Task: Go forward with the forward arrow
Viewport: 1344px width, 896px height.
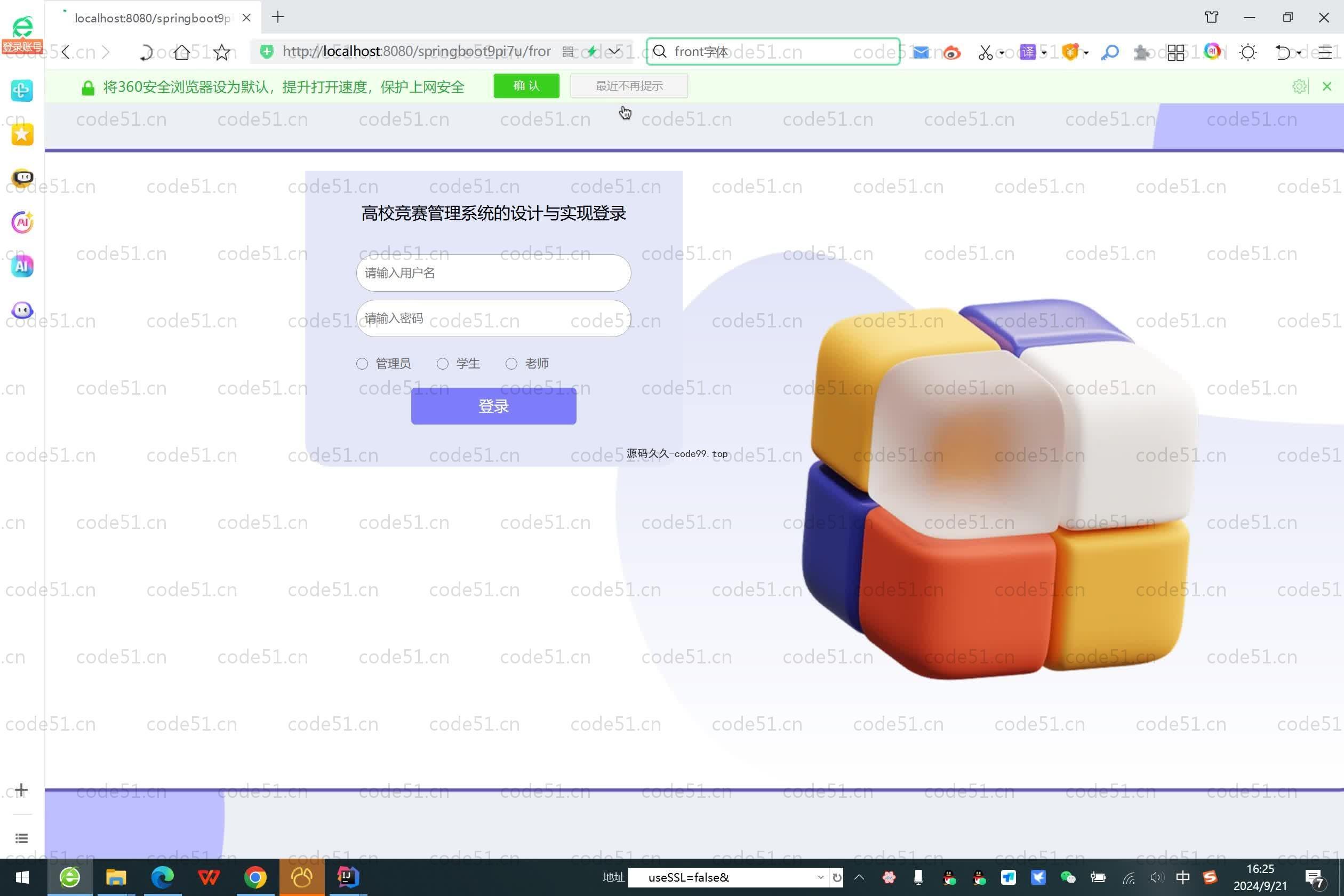Action: point(106,52)
